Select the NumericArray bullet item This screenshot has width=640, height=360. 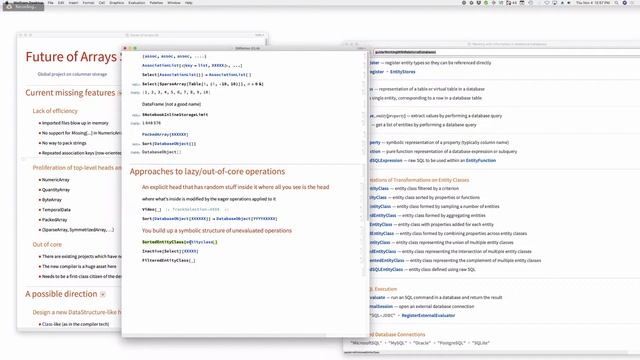(56, 180)
